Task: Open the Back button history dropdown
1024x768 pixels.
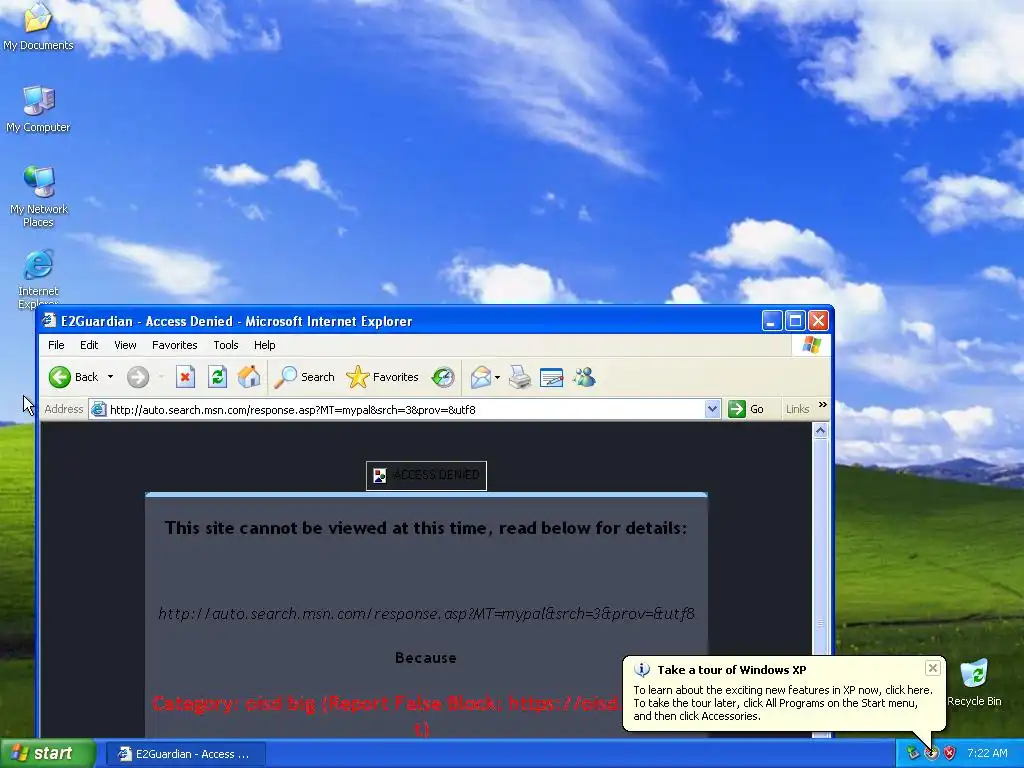Action: [x=110, y=377]
